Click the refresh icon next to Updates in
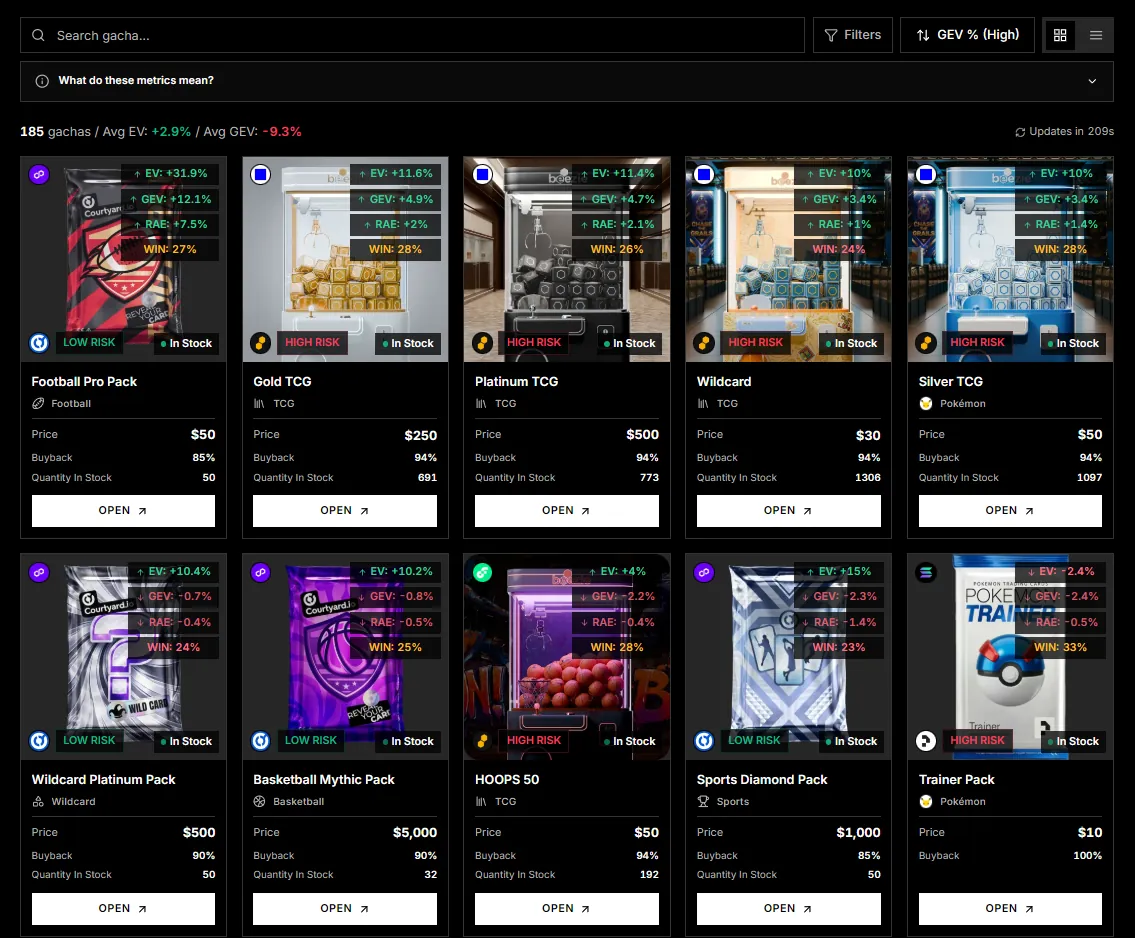 coord(1020,132)
